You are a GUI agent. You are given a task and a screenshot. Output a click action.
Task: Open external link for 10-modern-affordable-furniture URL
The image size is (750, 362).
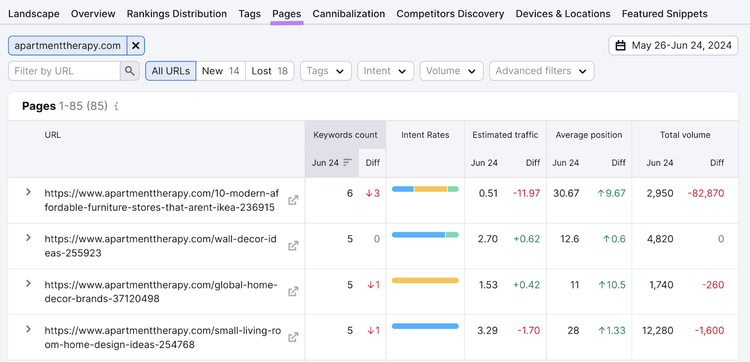tap(293, 200)
